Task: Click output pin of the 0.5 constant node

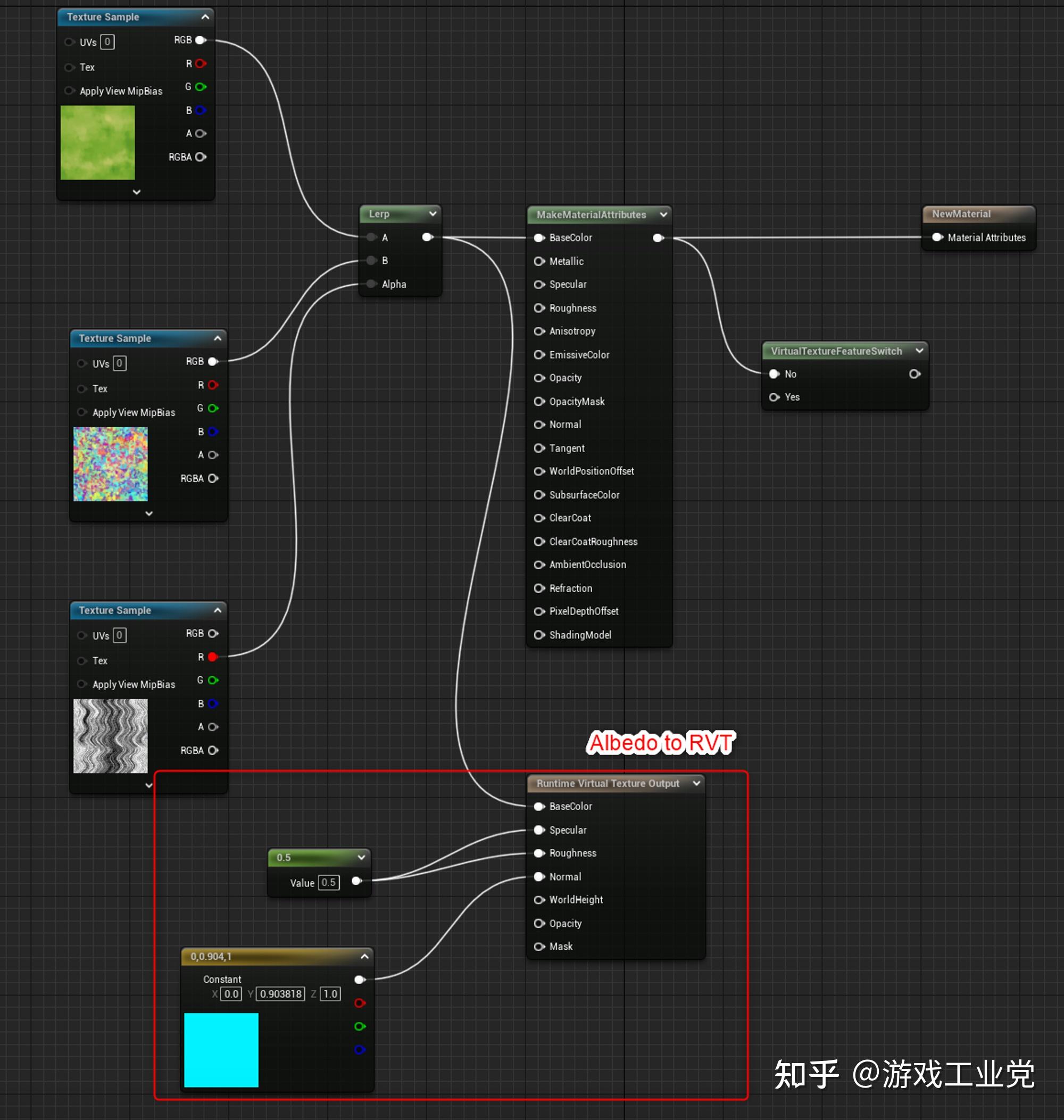Action: click(x=358, y=881)
